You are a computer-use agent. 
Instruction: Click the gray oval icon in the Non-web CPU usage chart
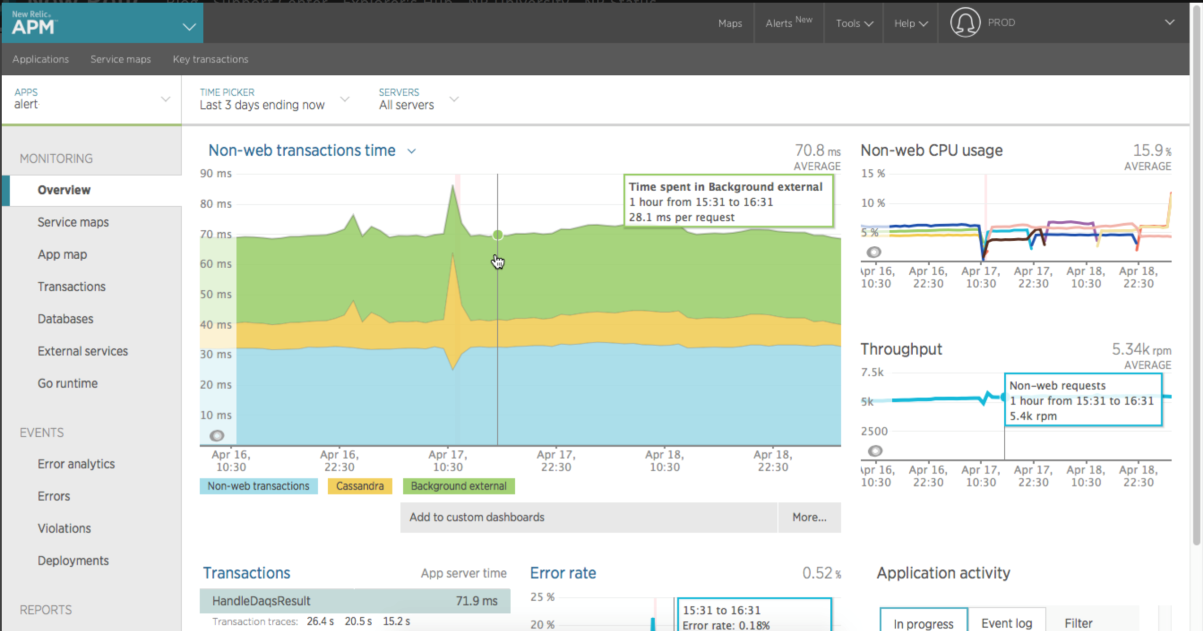tap(874, 253)
